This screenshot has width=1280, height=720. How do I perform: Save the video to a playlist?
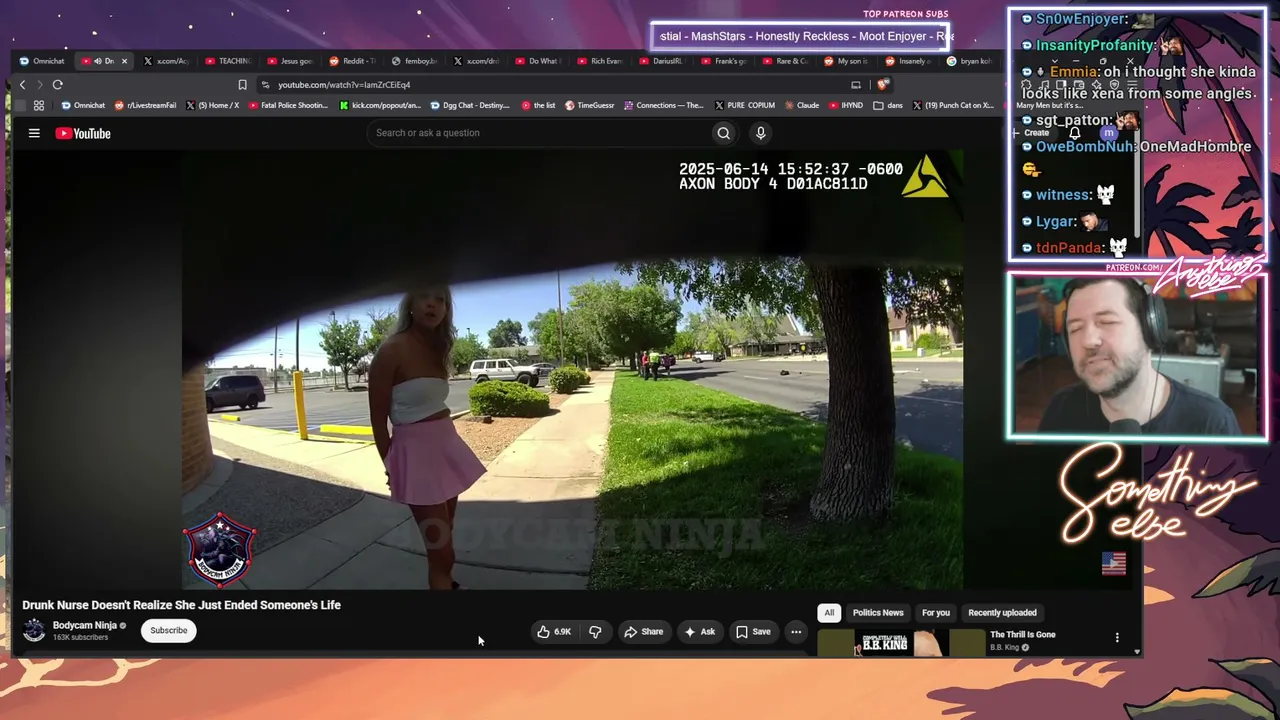(753, 632)
